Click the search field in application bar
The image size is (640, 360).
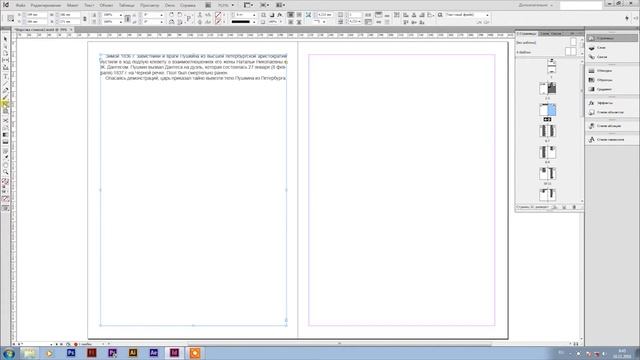(x=580, y=5)
